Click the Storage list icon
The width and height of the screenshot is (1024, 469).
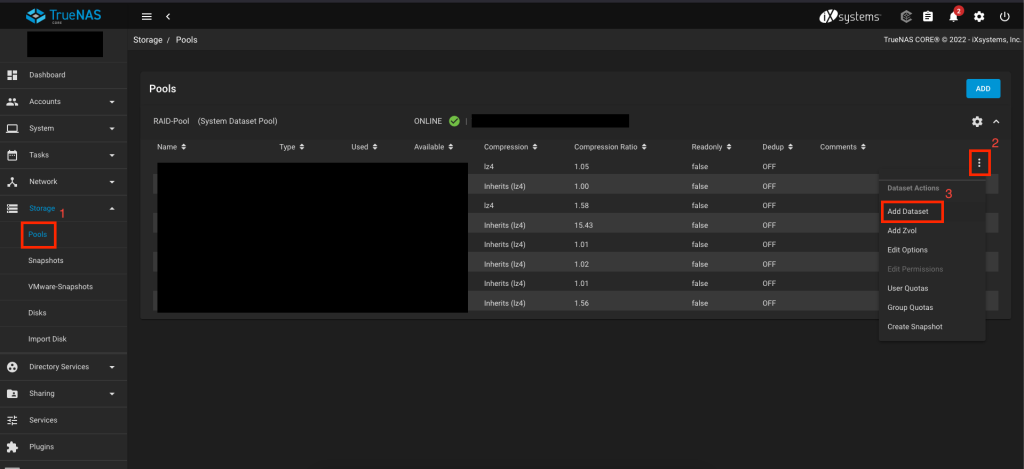tap(12, 208)
